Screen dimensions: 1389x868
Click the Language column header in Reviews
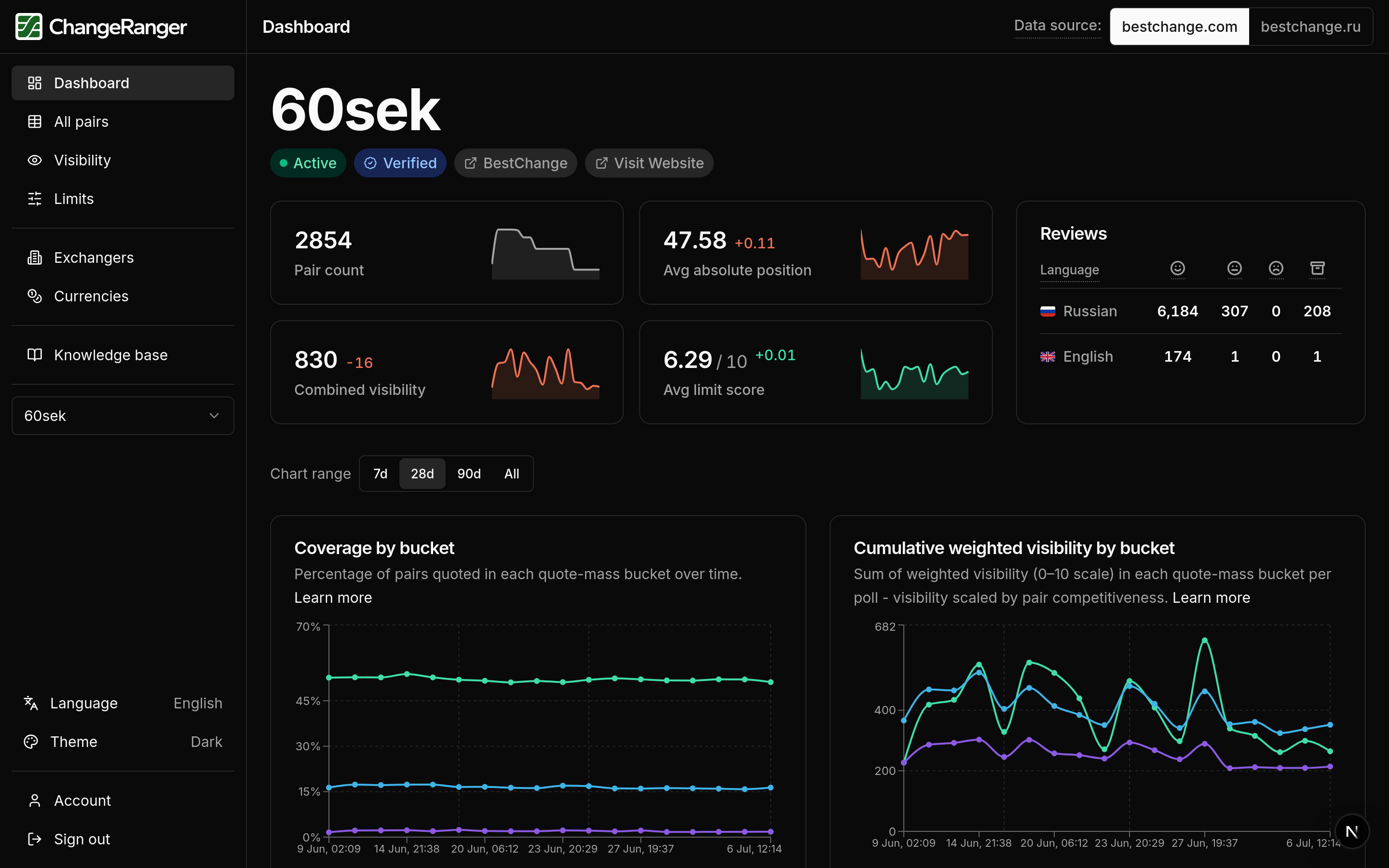1069,270
